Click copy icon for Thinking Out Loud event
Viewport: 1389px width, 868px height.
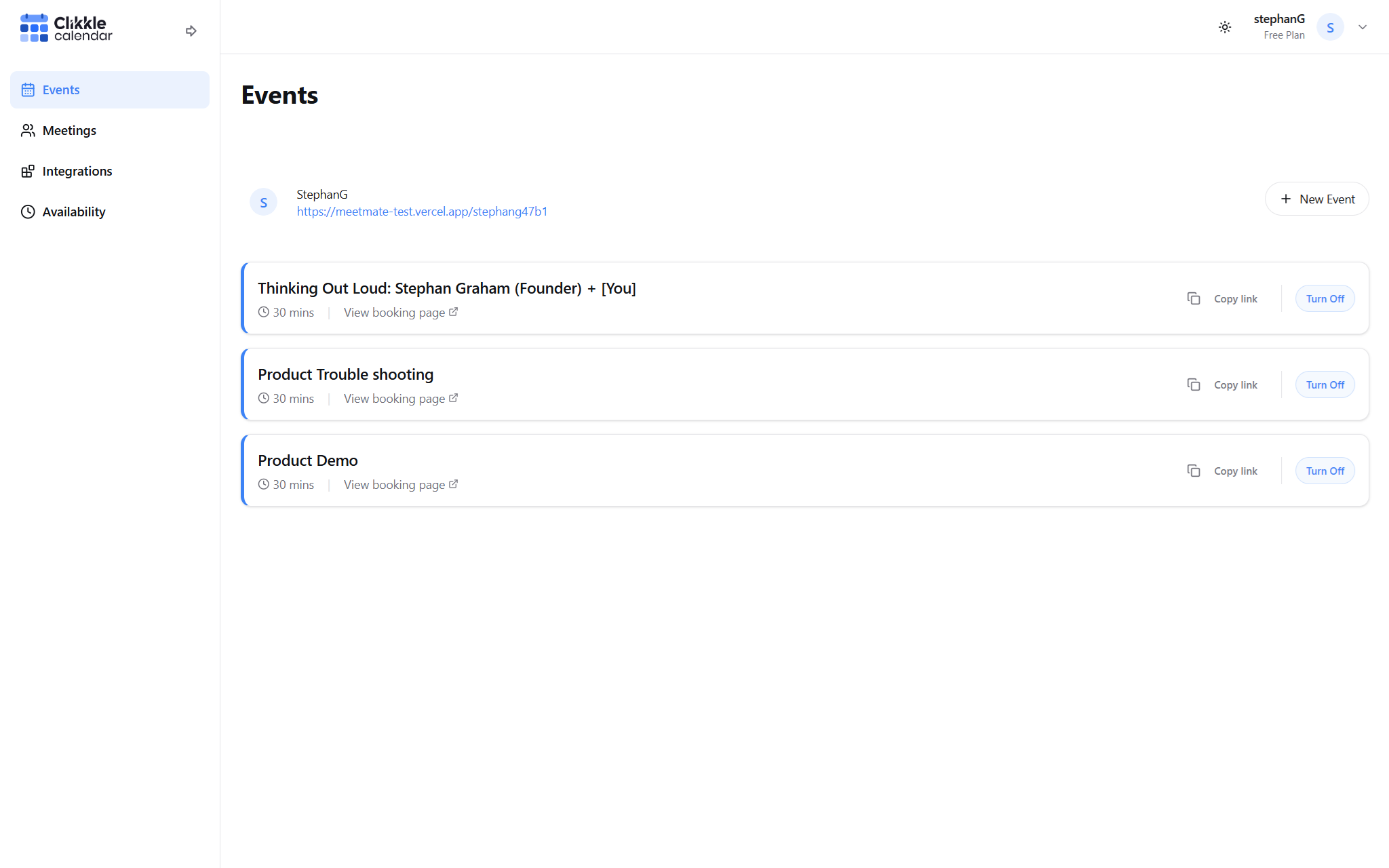pos(1194,298)
